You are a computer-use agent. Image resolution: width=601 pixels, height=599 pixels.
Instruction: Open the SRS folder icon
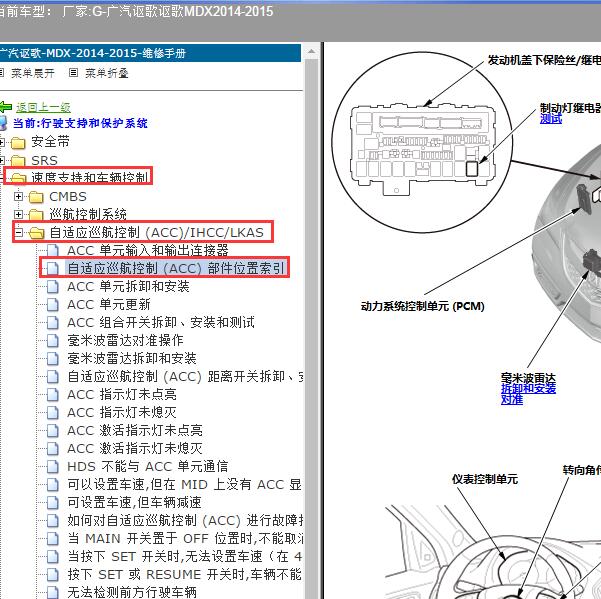(18, 161)
